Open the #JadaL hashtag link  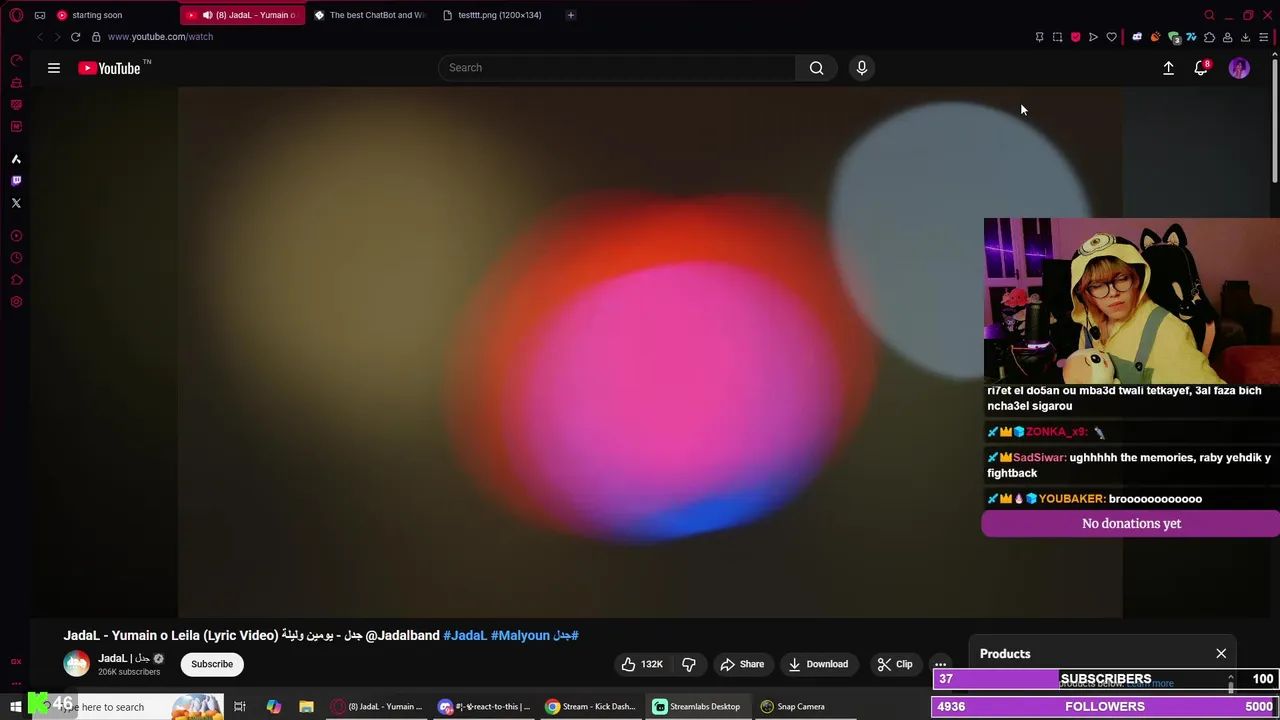tap(464, 635)
